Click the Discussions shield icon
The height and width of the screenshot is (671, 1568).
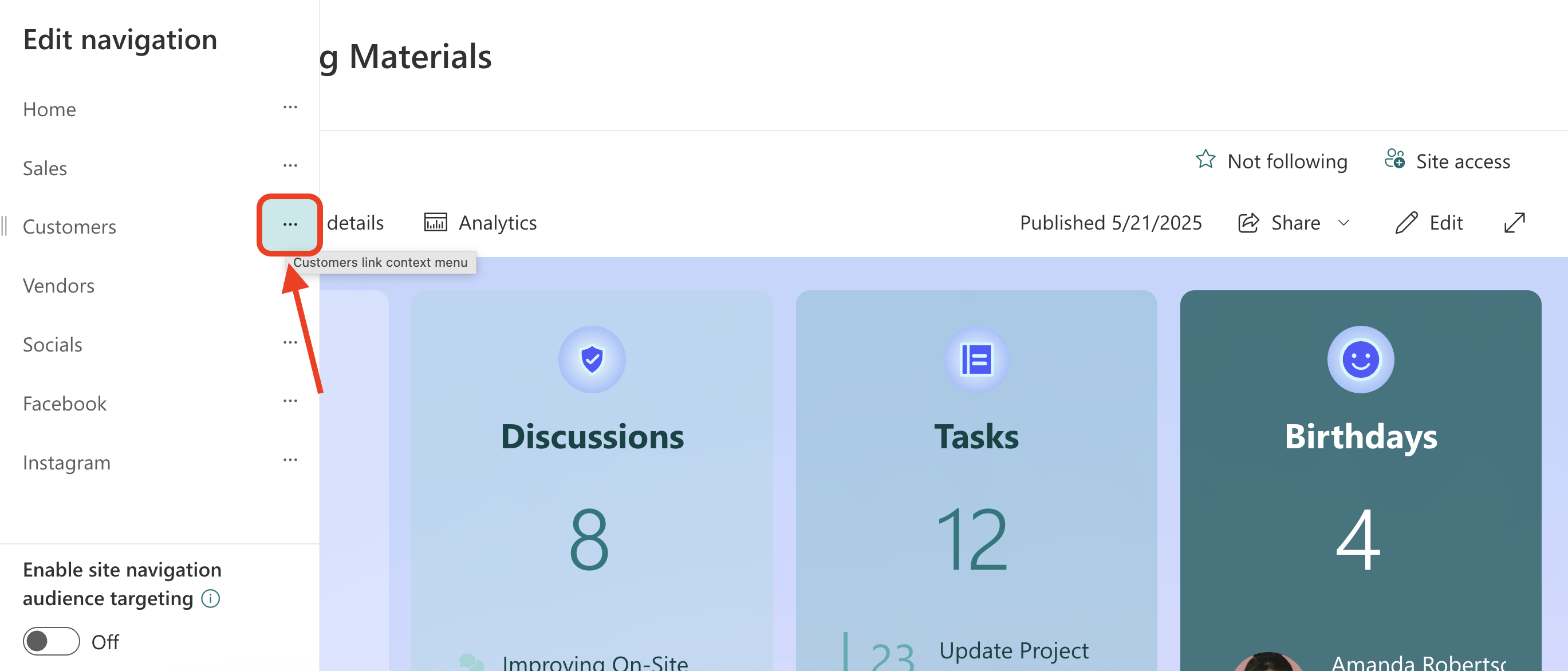(592, 360)
